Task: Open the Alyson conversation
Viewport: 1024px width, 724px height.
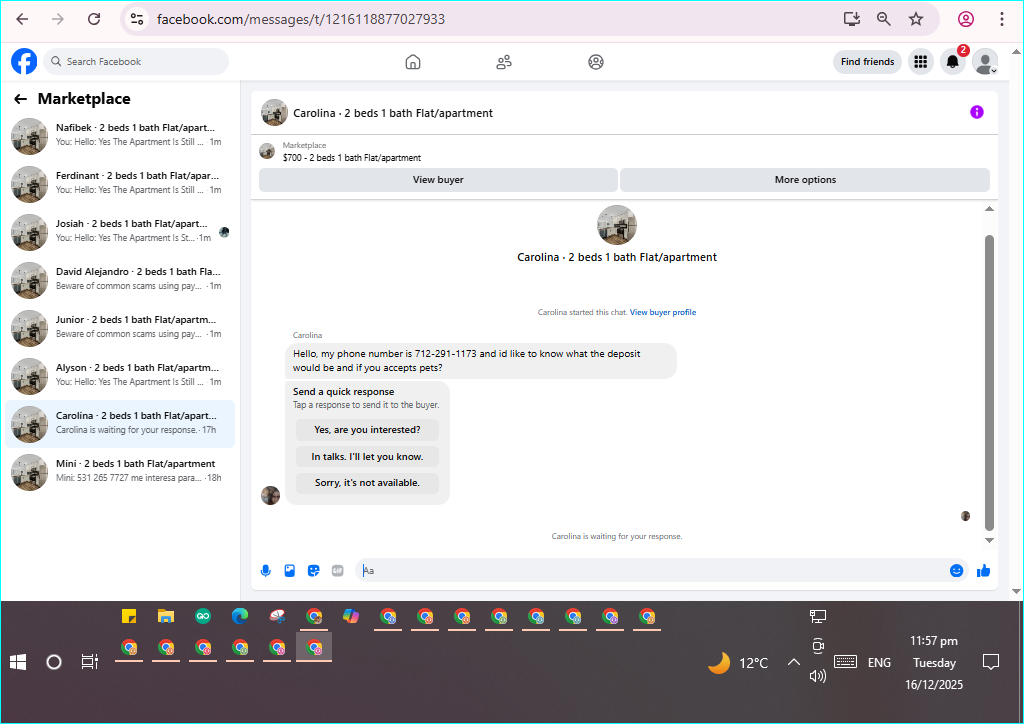Action: [x=120, y=375]
